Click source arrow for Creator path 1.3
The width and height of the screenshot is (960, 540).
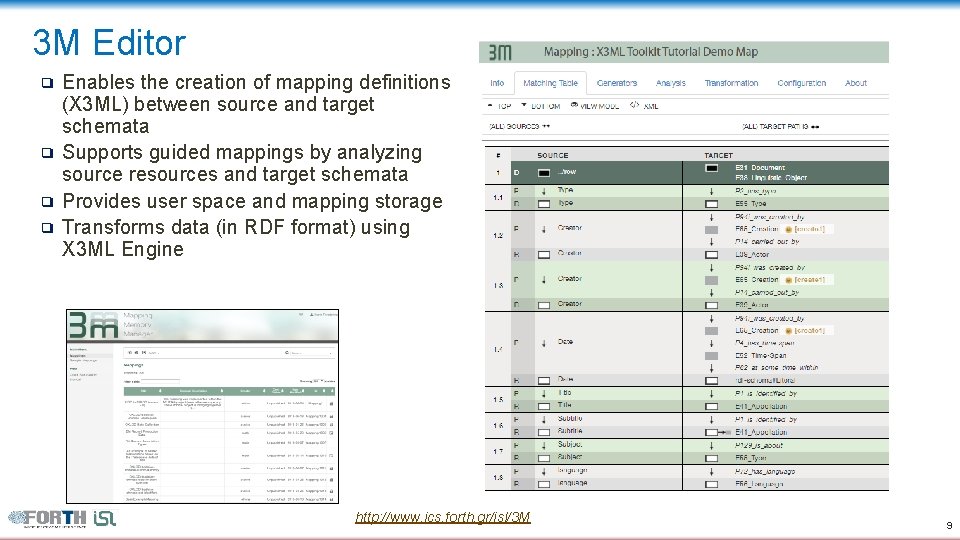[x=544, y=280]
